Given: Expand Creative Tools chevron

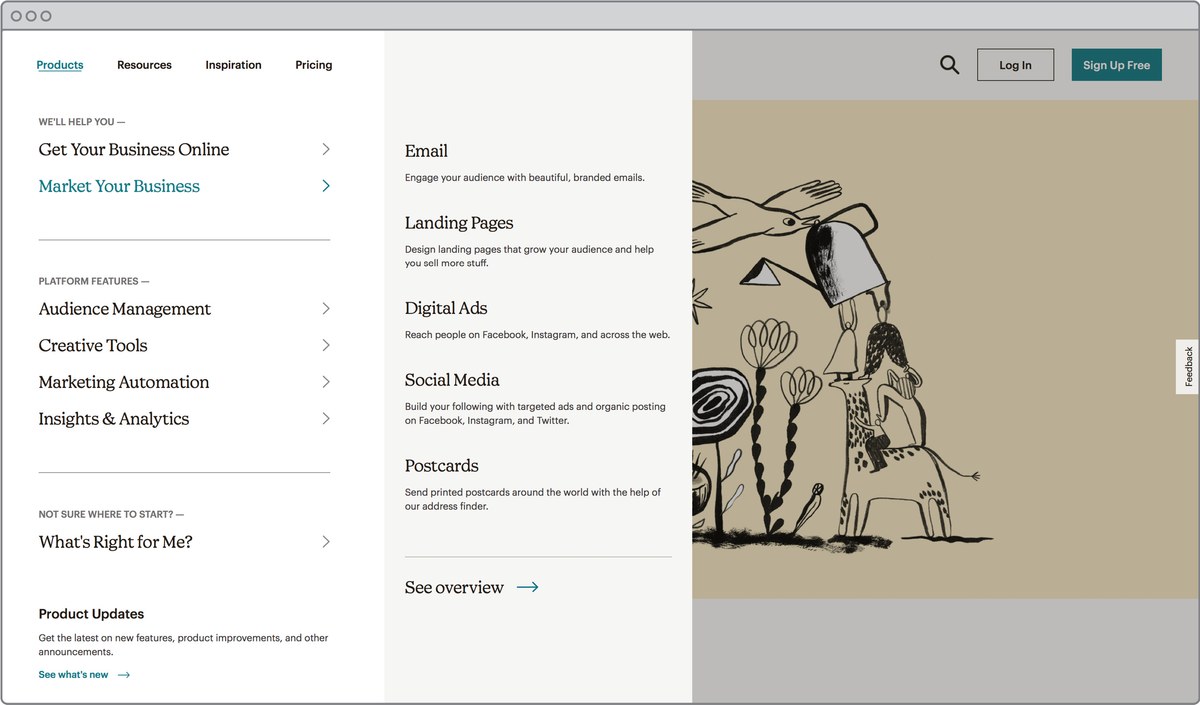Looking at the screenshot, I should 326,345.
